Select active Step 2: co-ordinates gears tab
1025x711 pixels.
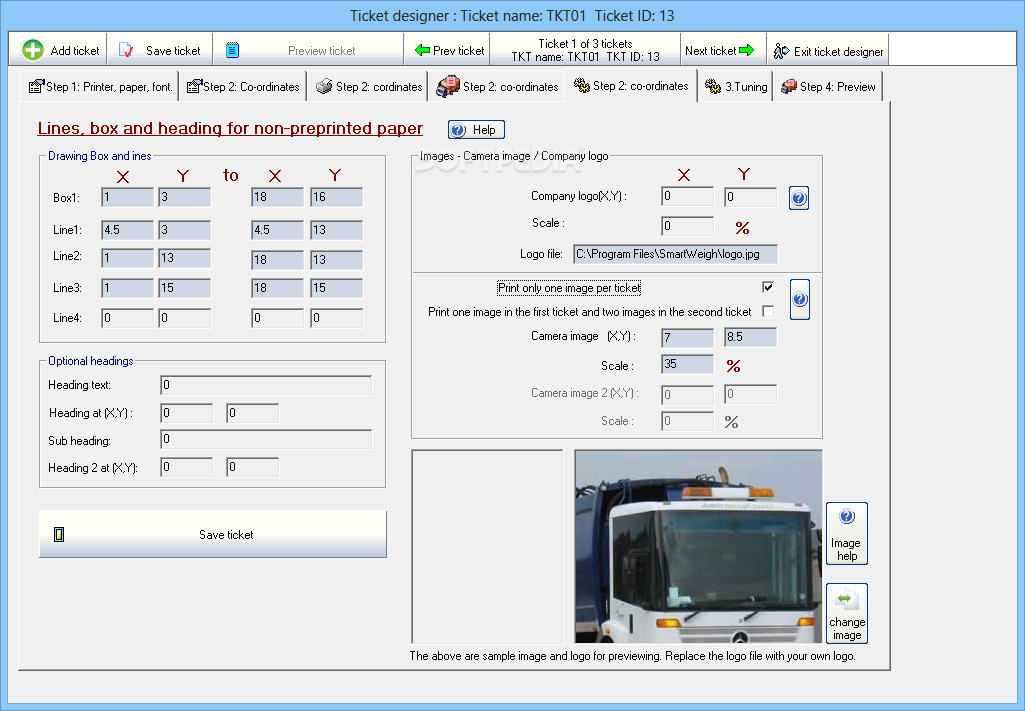(631, 86)
